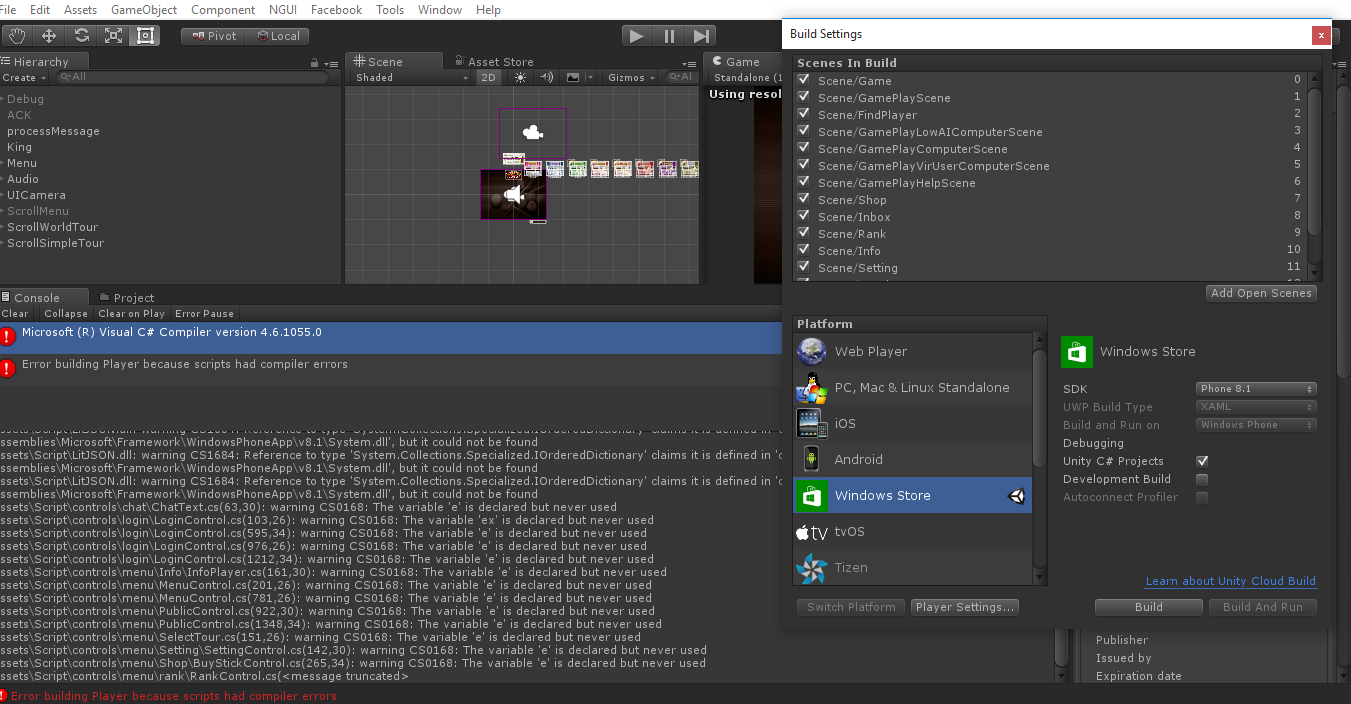
Task: Toggle scene audio speaker icon
Action: 546,78
